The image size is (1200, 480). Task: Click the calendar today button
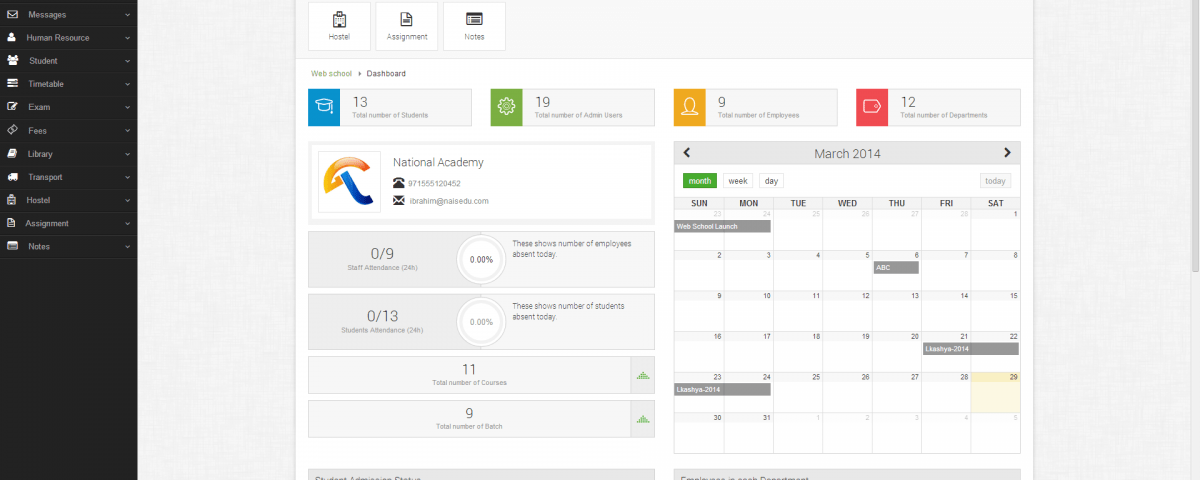995,181
